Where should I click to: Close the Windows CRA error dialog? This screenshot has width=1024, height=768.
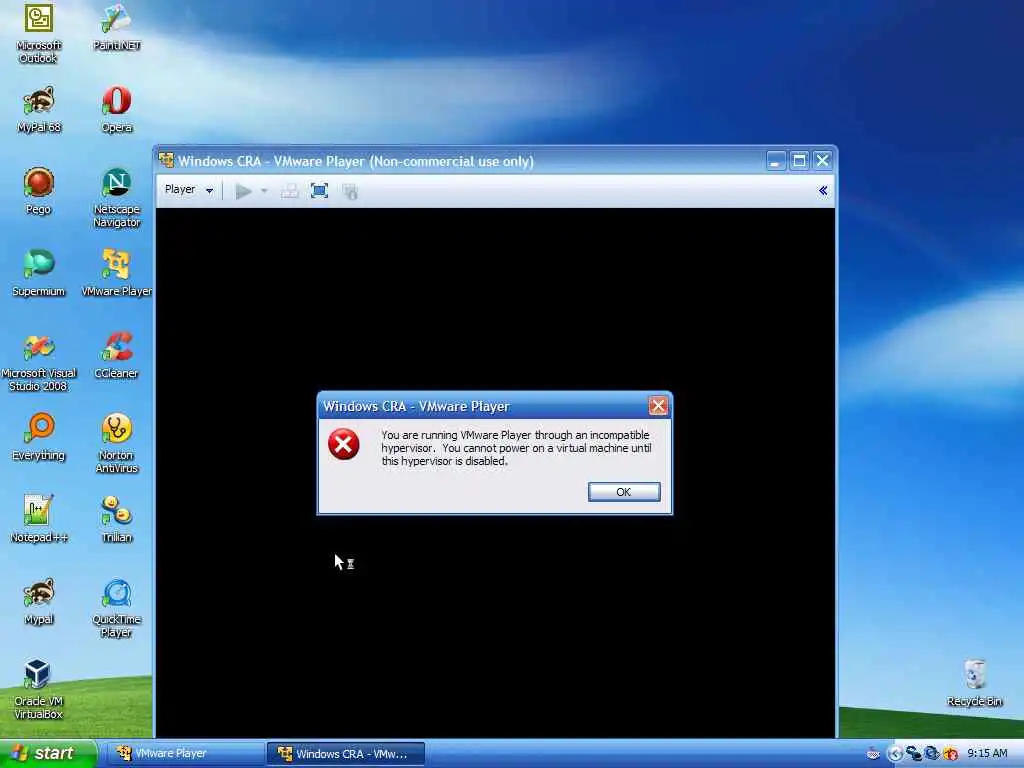[658, 406]
